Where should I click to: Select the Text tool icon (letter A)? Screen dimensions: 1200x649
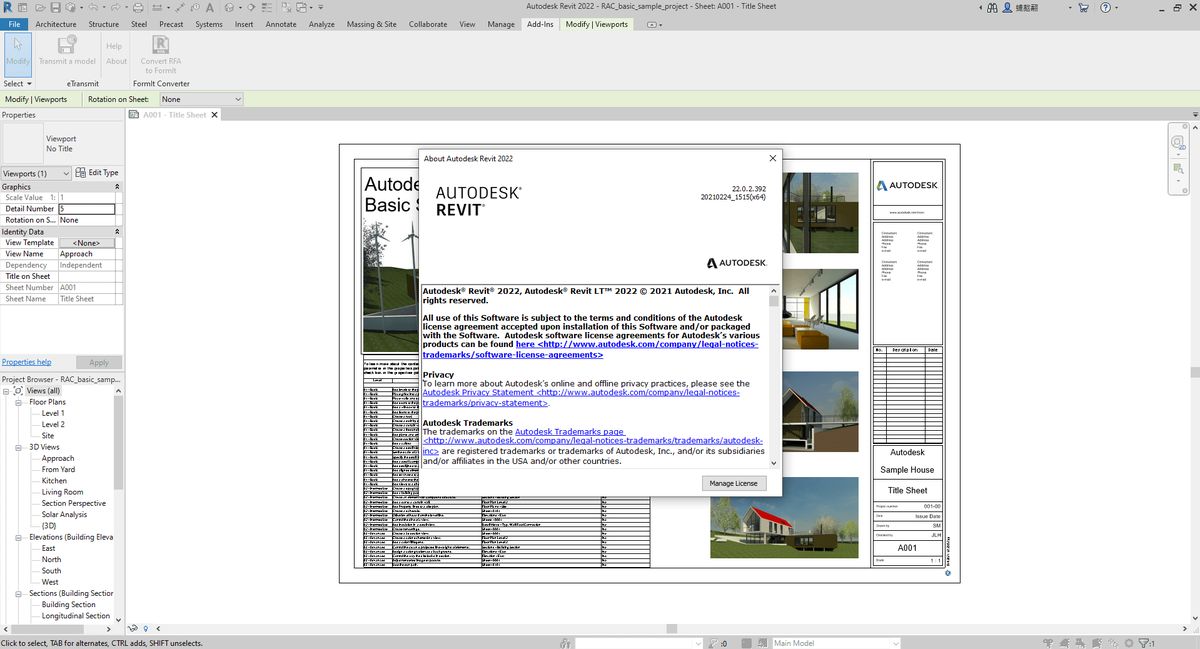click(209, 7)
